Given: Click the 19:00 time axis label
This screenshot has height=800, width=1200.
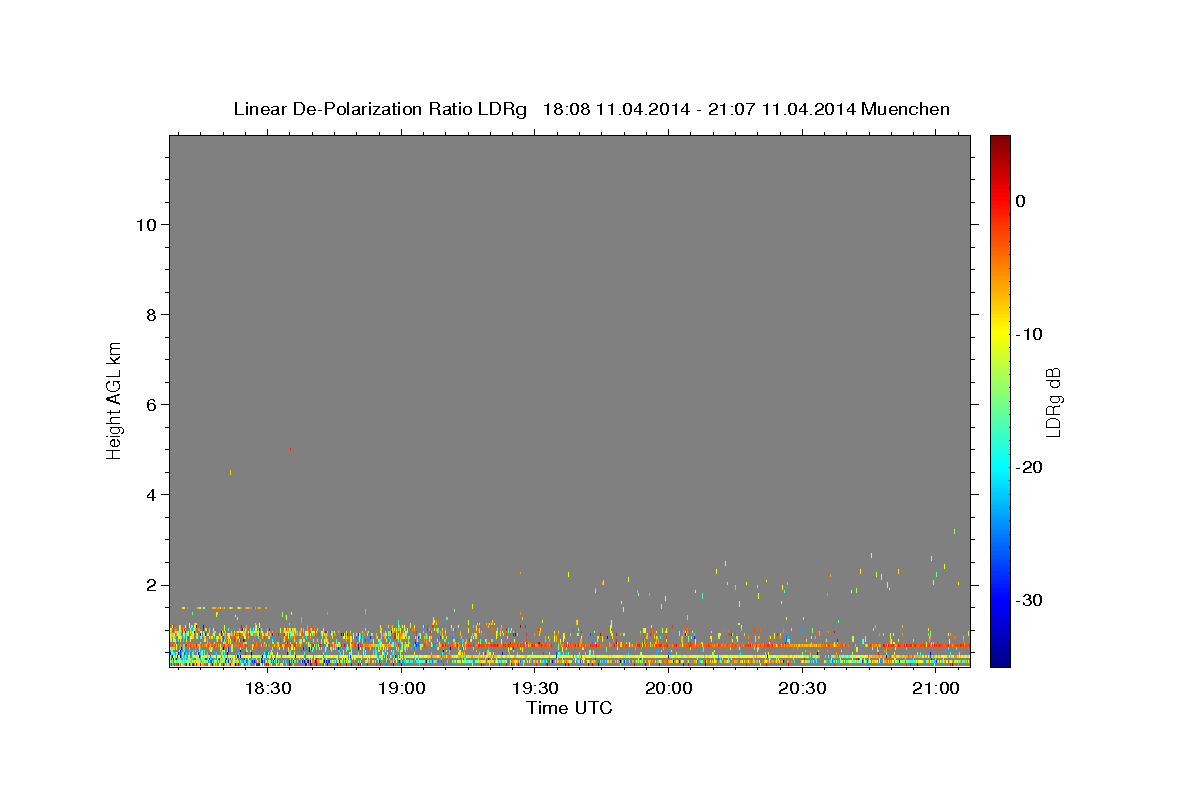Looking at the screenshot, I should click(402, 689).
